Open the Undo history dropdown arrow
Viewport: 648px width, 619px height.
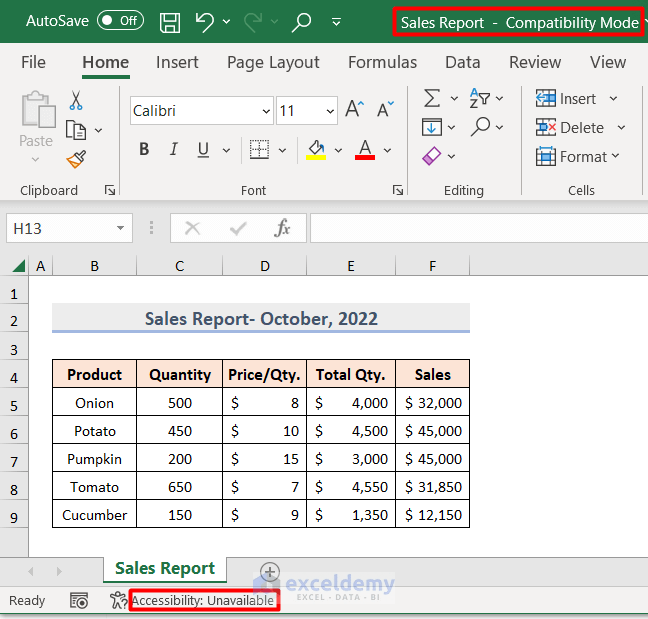pos(226,21)
